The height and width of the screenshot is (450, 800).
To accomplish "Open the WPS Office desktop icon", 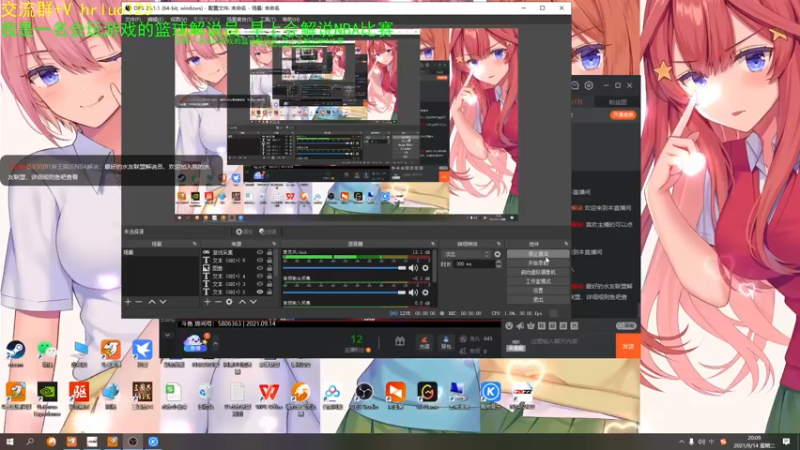I will pyautogui.click(x=269, y=395).
